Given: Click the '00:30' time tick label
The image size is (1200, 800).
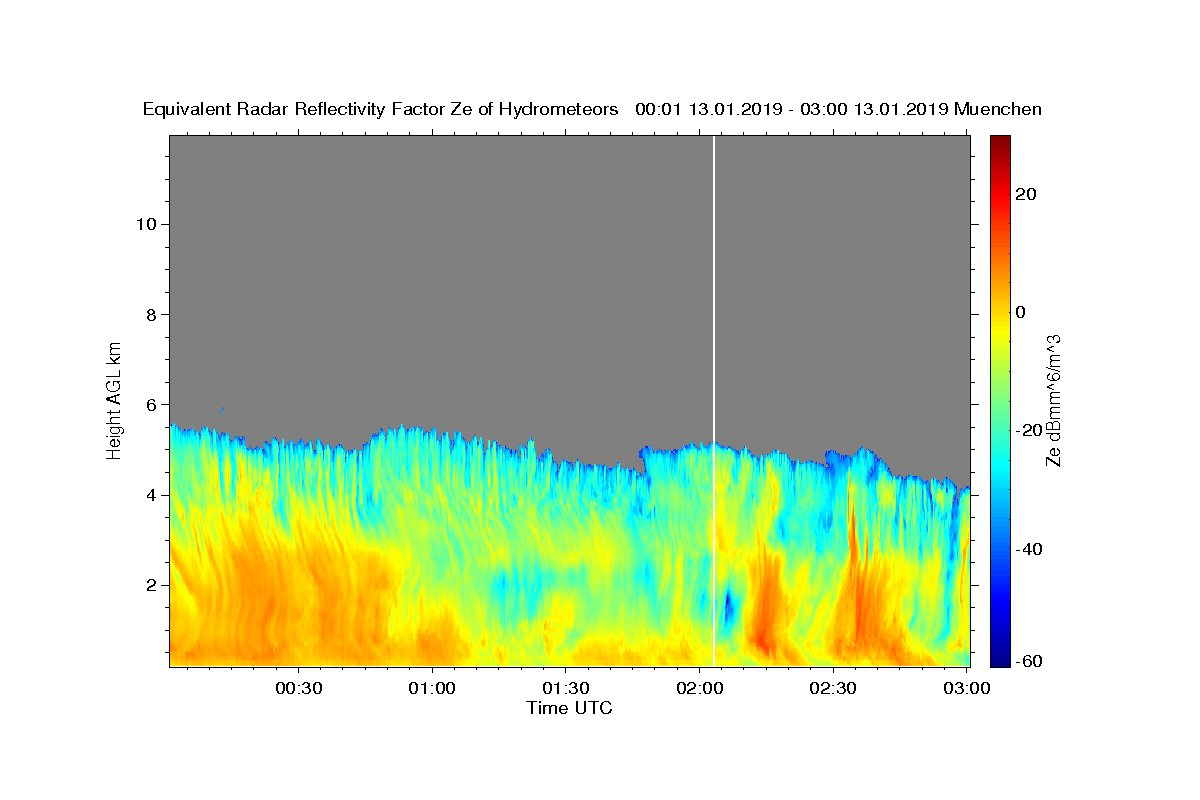Looking at the screenshot, I should click(x=299, y=688).
